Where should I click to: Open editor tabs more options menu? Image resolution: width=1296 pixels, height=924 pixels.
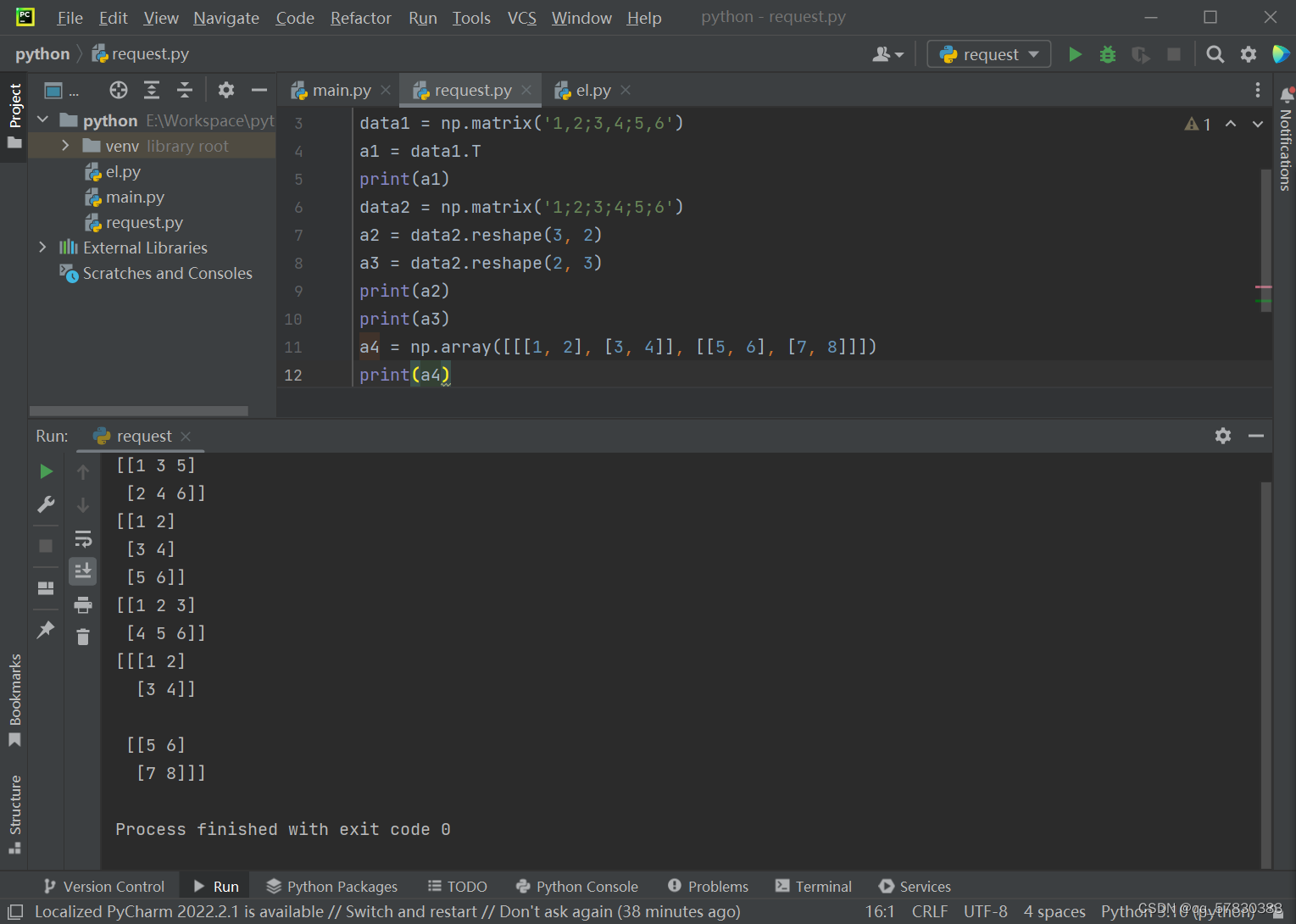tap(1258, 90)
